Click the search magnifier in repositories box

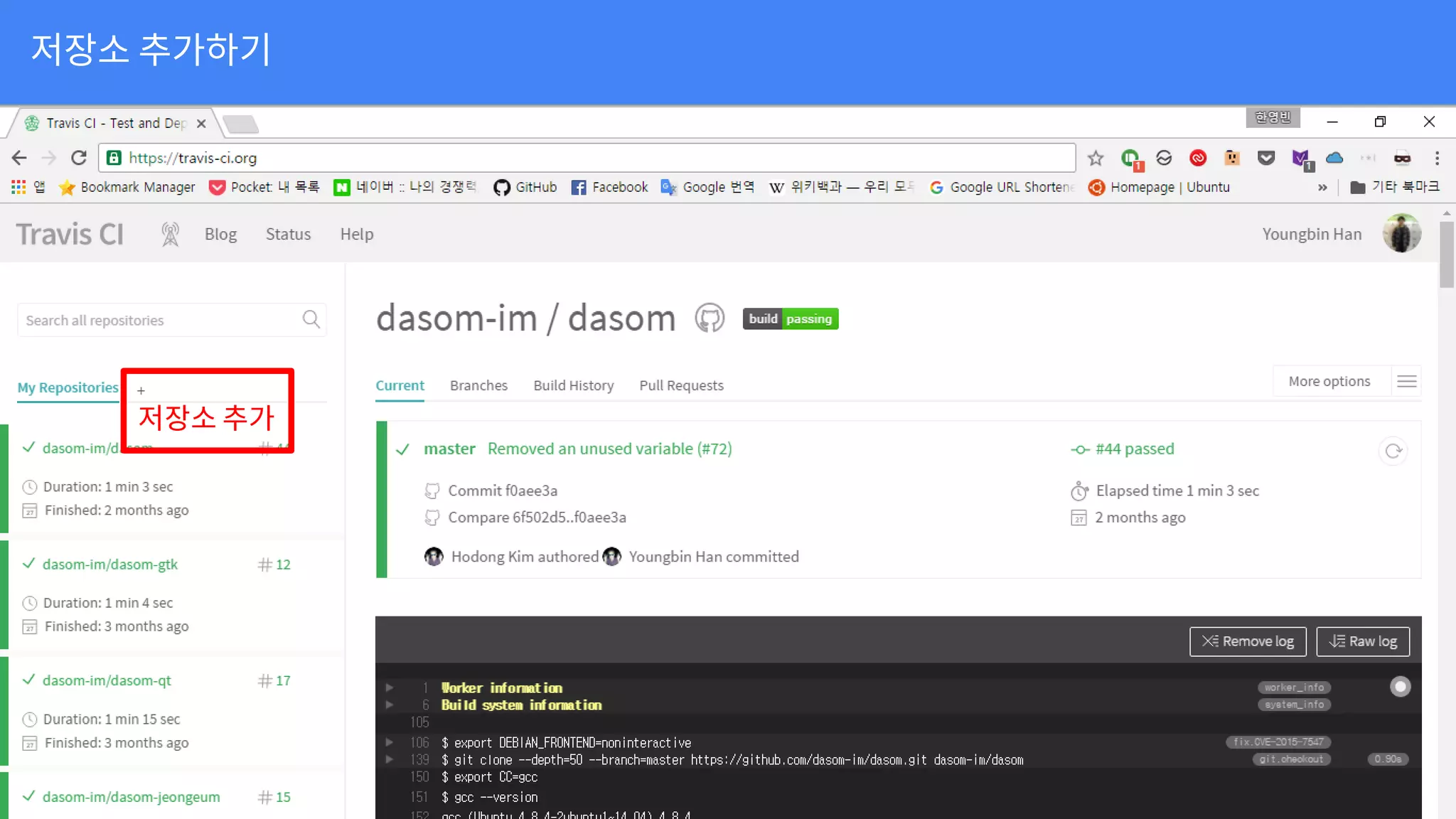[x=311, y=319]
